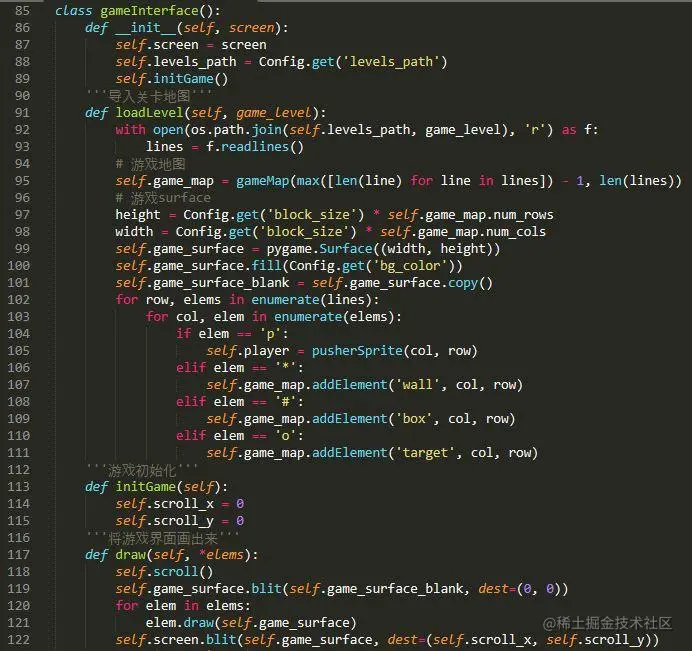Image resolution: width=692 pixels, height=651 pixels.
Task: Click the class name gameInterface
Action: pos(149,11)
